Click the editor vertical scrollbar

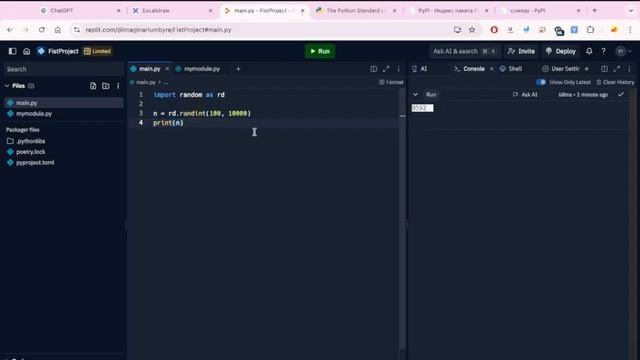click(403, 220)
